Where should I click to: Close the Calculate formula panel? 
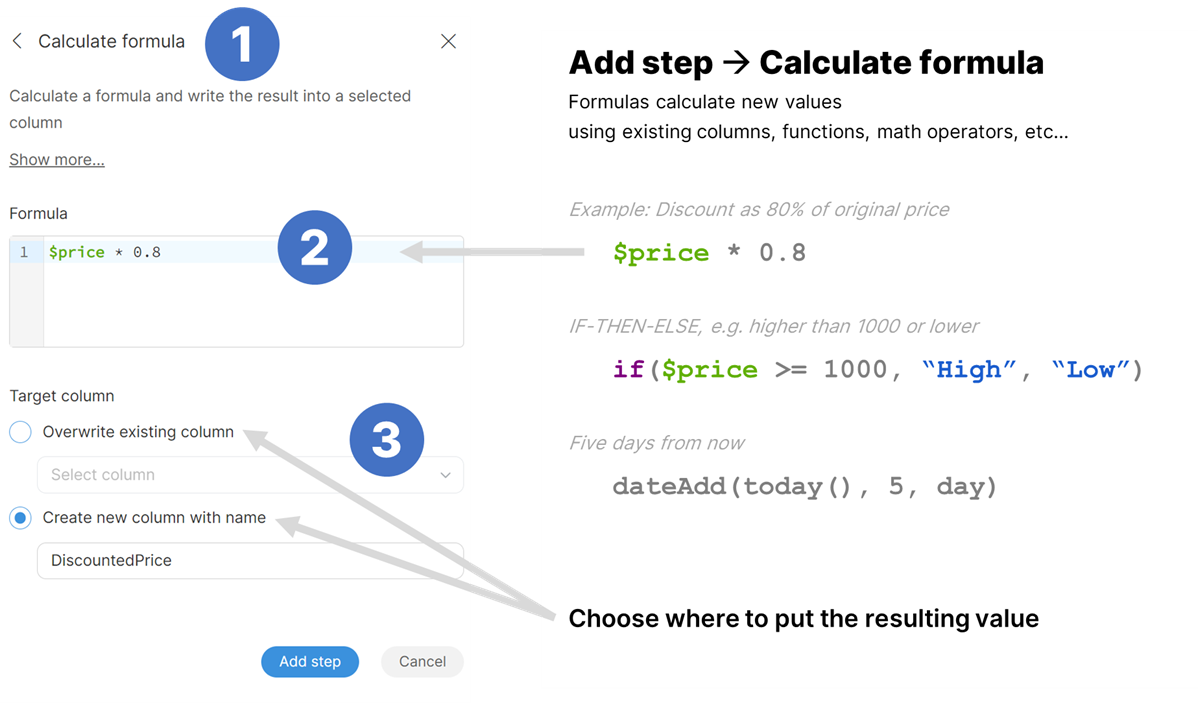[448, 41]
